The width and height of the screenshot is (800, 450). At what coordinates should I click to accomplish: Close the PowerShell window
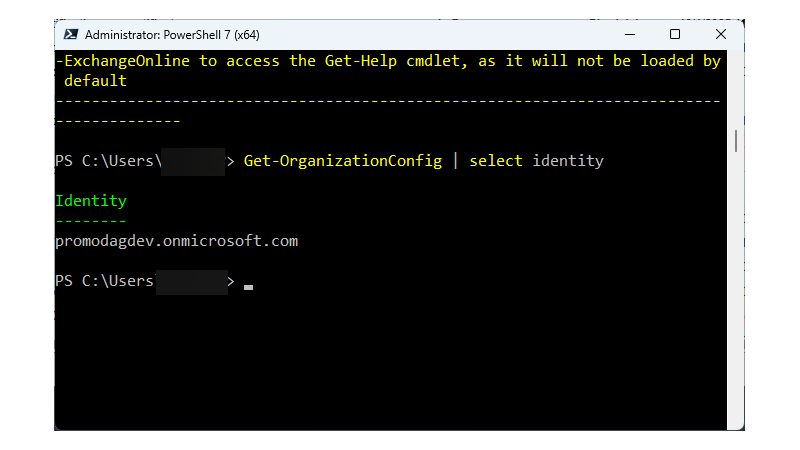(x=721, y=34)
